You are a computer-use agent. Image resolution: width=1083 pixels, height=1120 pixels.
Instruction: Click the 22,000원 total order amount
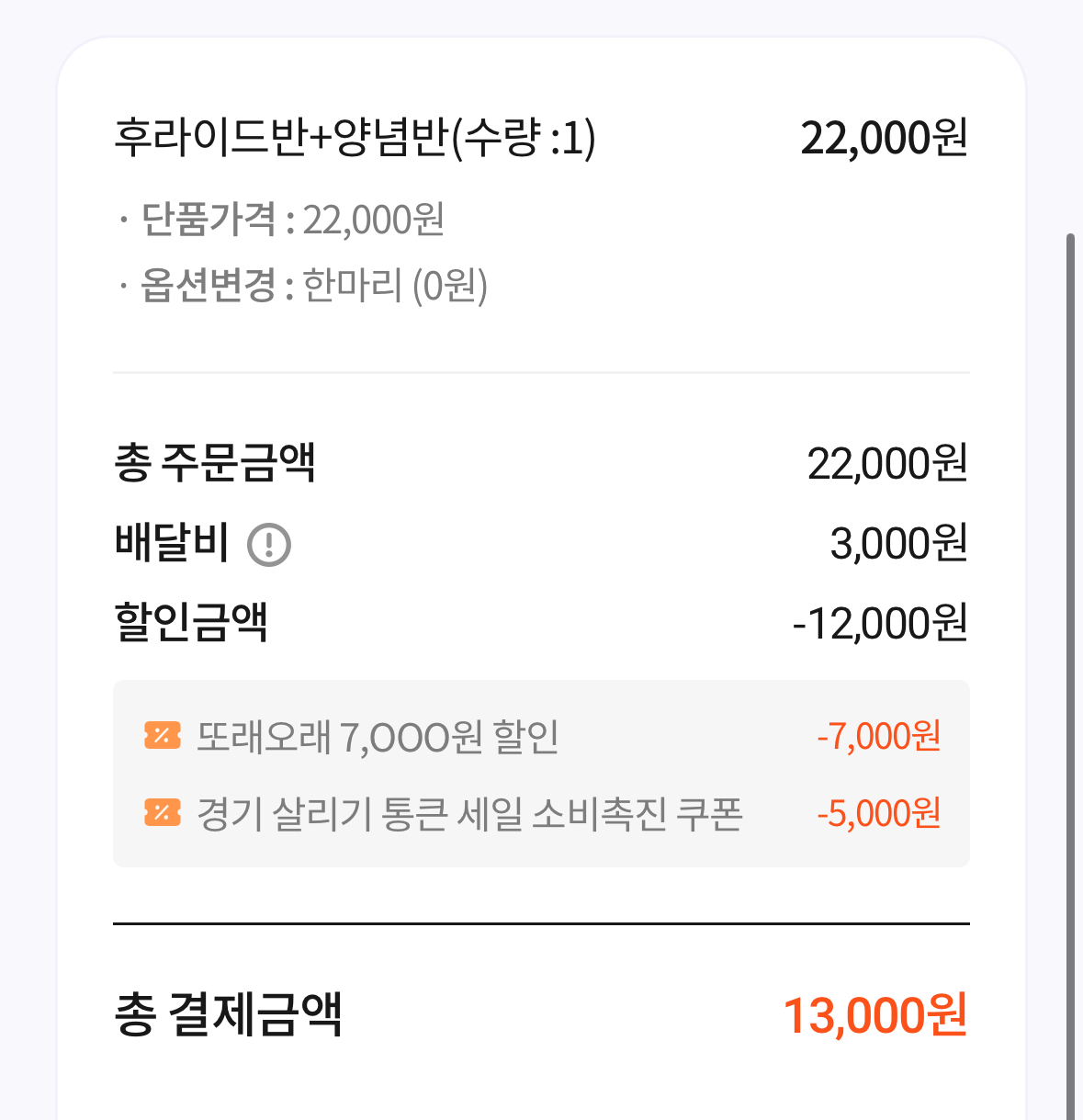pos(887,463)
